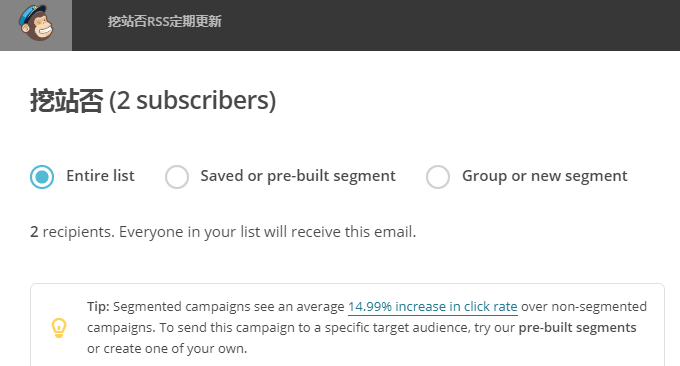Click the bold "Tip:" label

pyautogui.click(x=98, y=307)
